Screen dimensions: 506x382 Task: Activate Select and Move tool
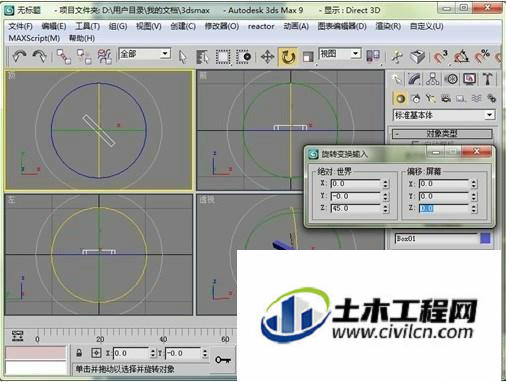tap(267, 57)
